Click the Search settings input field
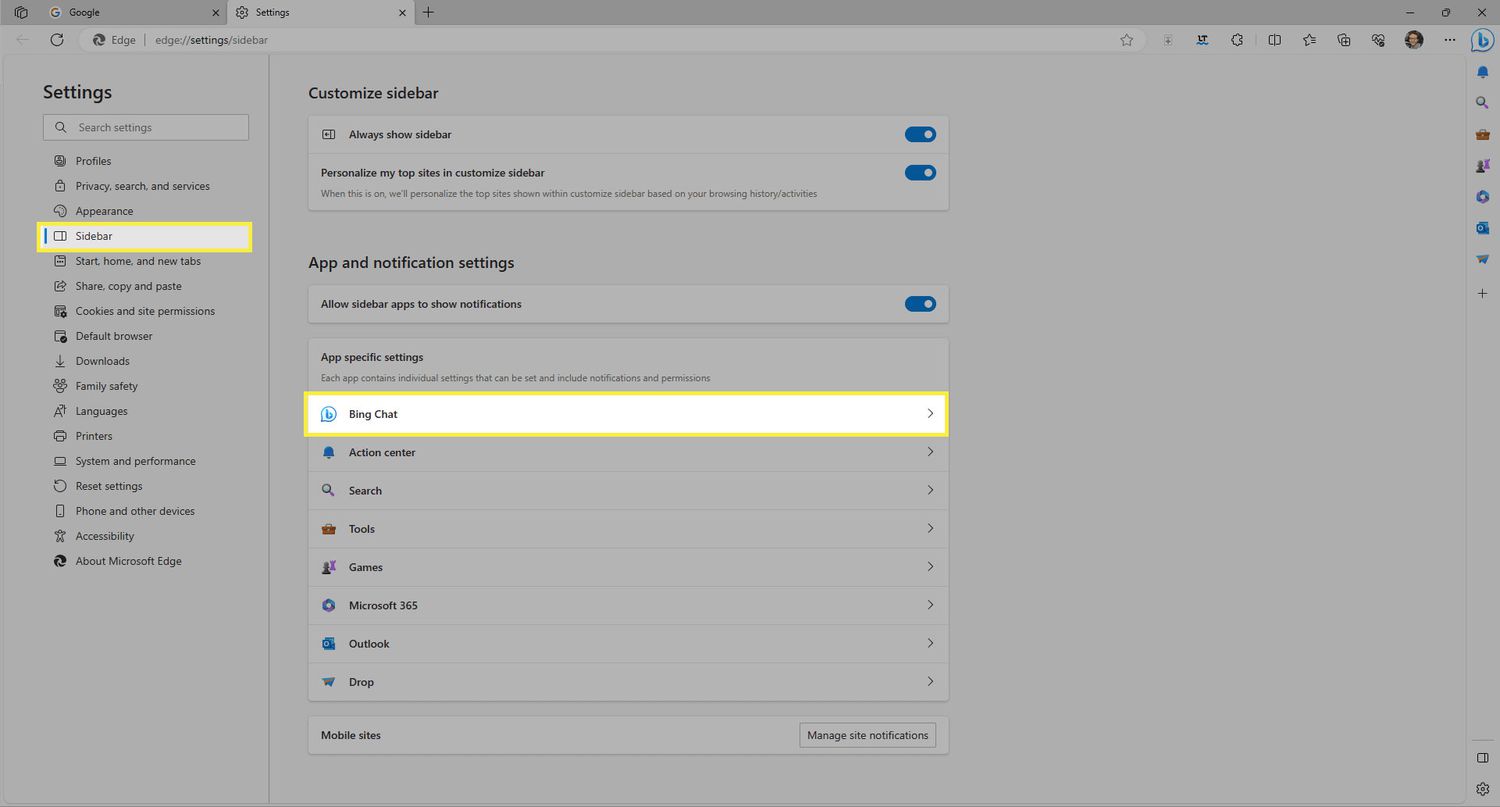Screen dimensions: 1500x807 (146, 127)
